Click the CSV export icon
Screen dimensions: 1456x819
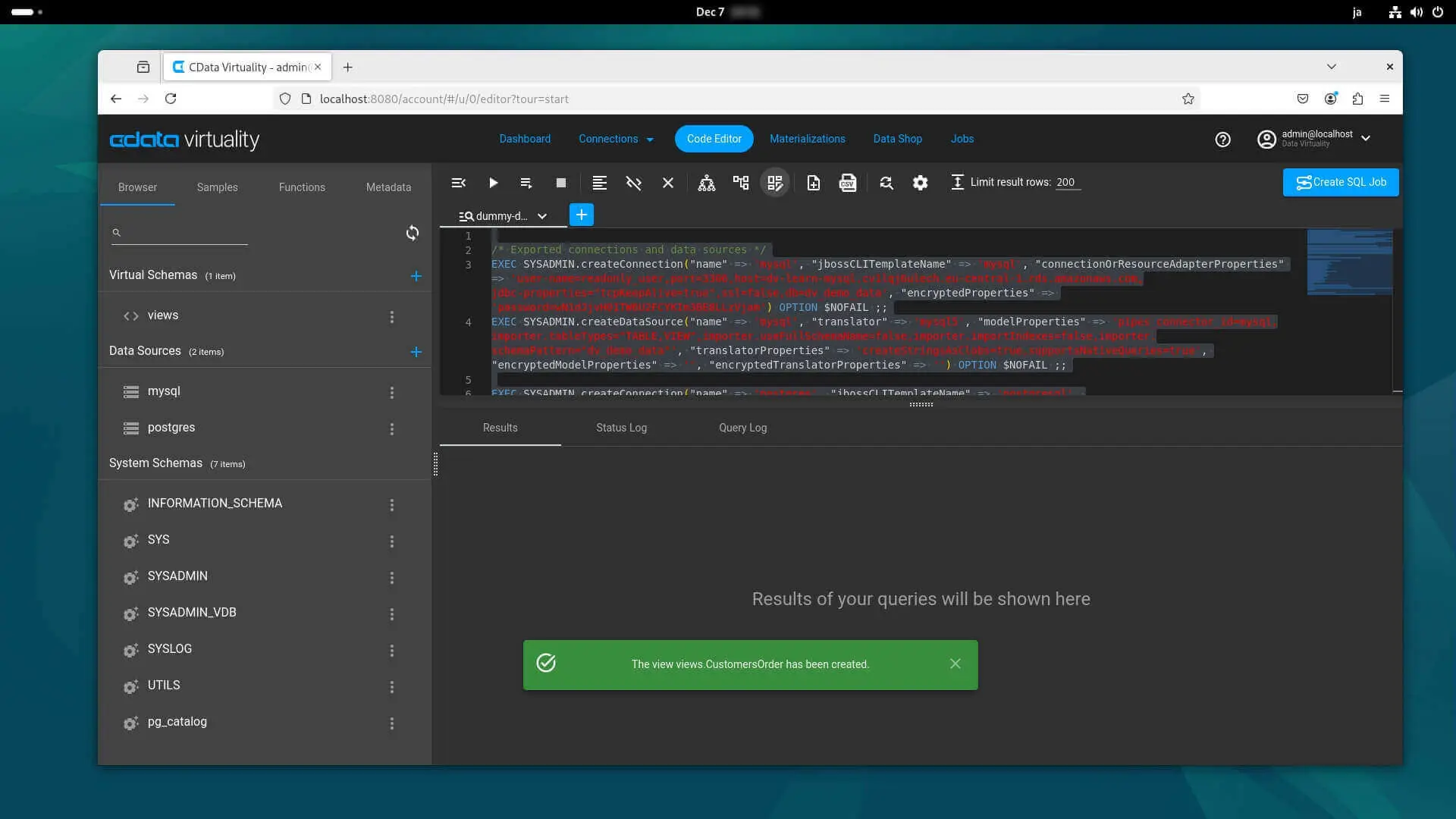click(x=847, y=183)
